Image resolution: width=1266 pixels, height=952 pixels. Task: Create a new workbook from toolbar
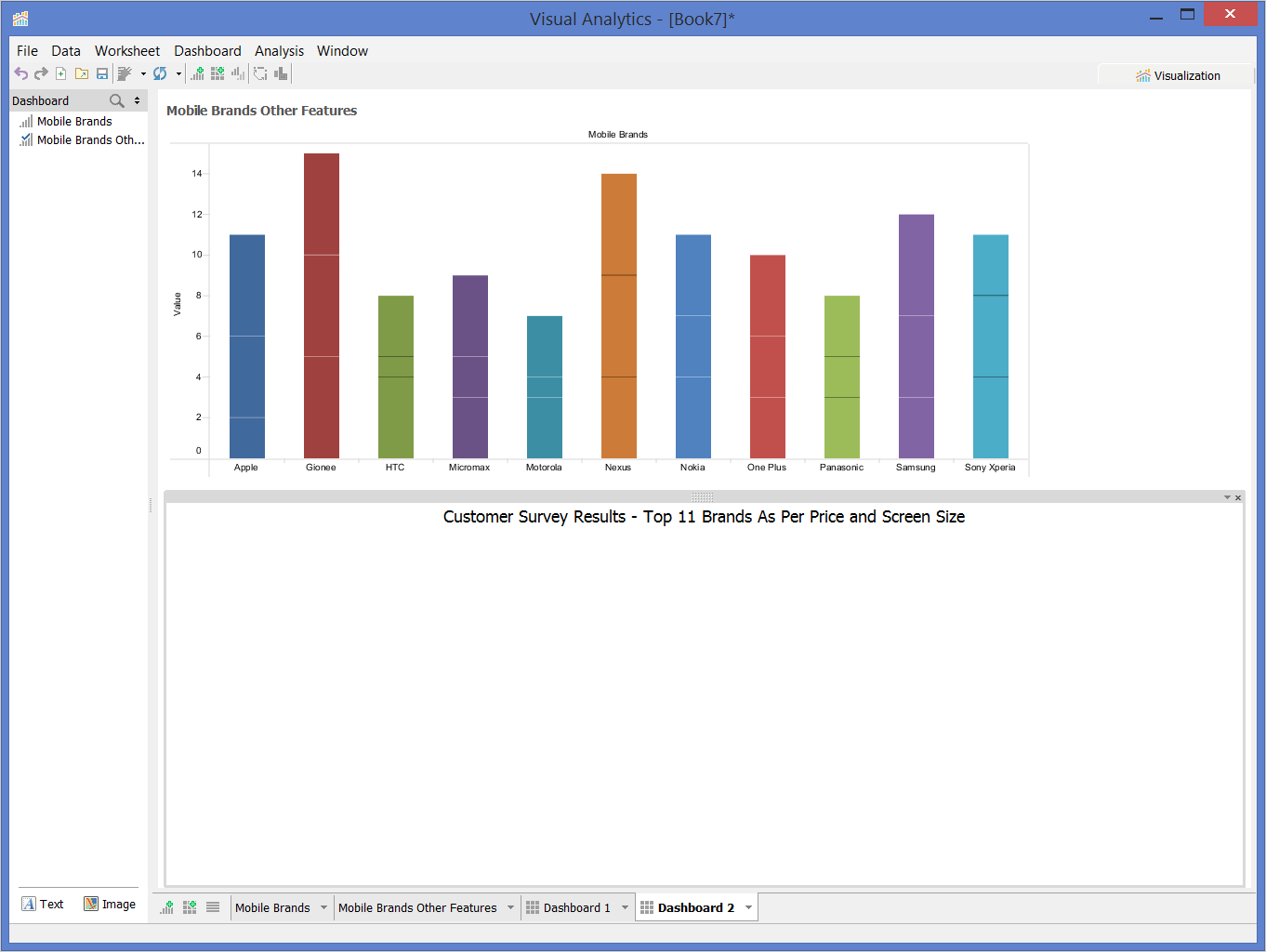[x=61, y=73]
